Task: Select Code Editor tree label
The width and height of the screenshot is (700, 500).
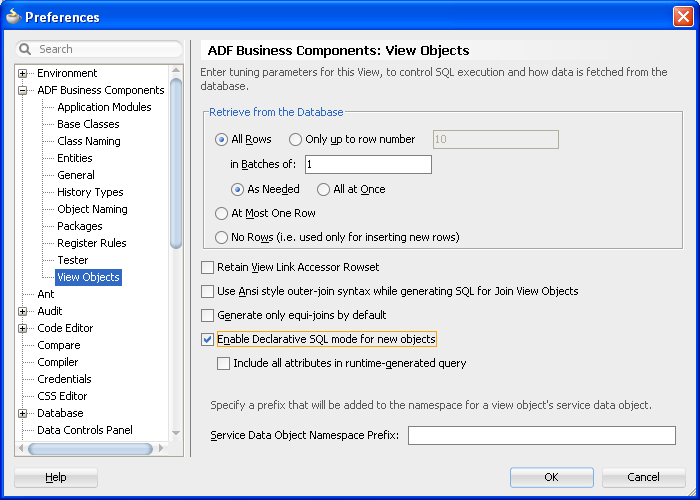Action: 65,328
